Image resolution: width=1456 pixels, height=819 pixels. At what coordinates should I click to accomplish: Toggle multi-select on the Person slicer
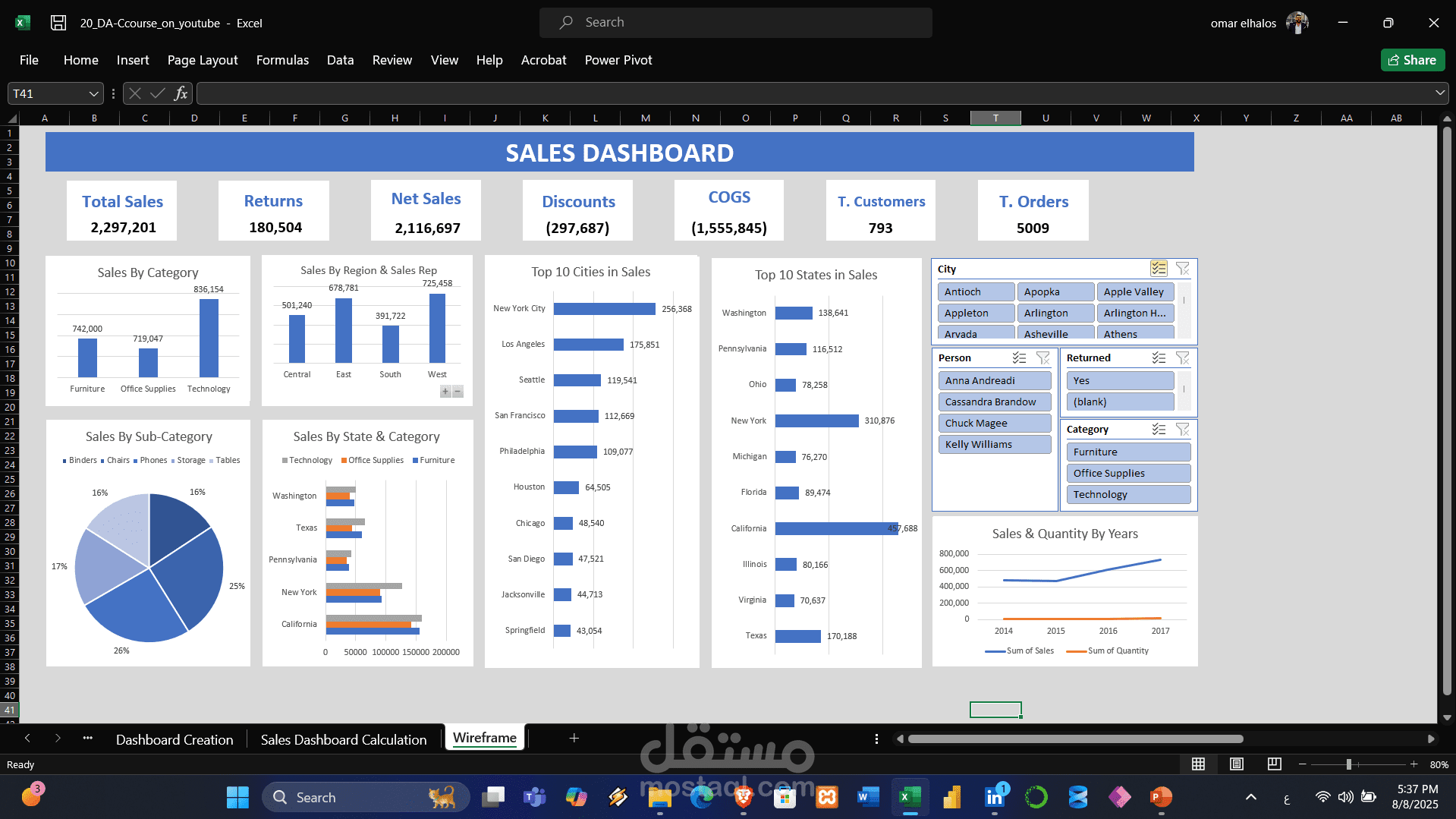coord(1019,358)
